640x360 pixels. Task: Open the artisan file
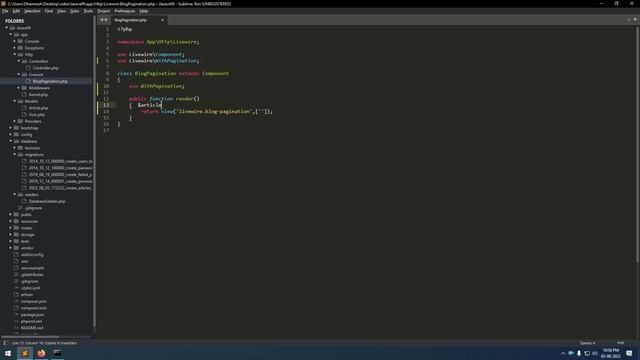(27, 295)
